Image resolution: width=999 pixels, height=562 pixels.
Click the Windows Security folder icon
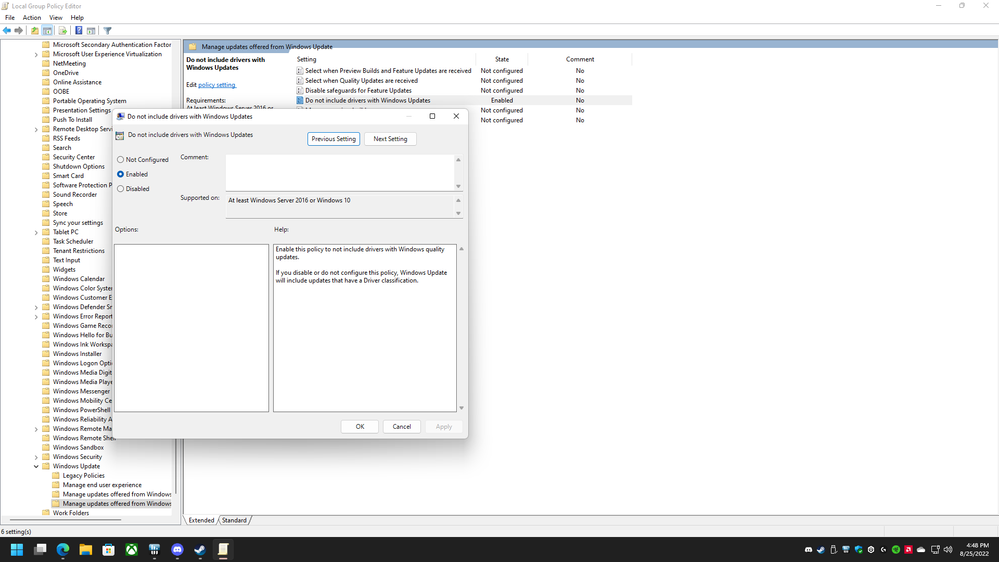click(46, 457)
